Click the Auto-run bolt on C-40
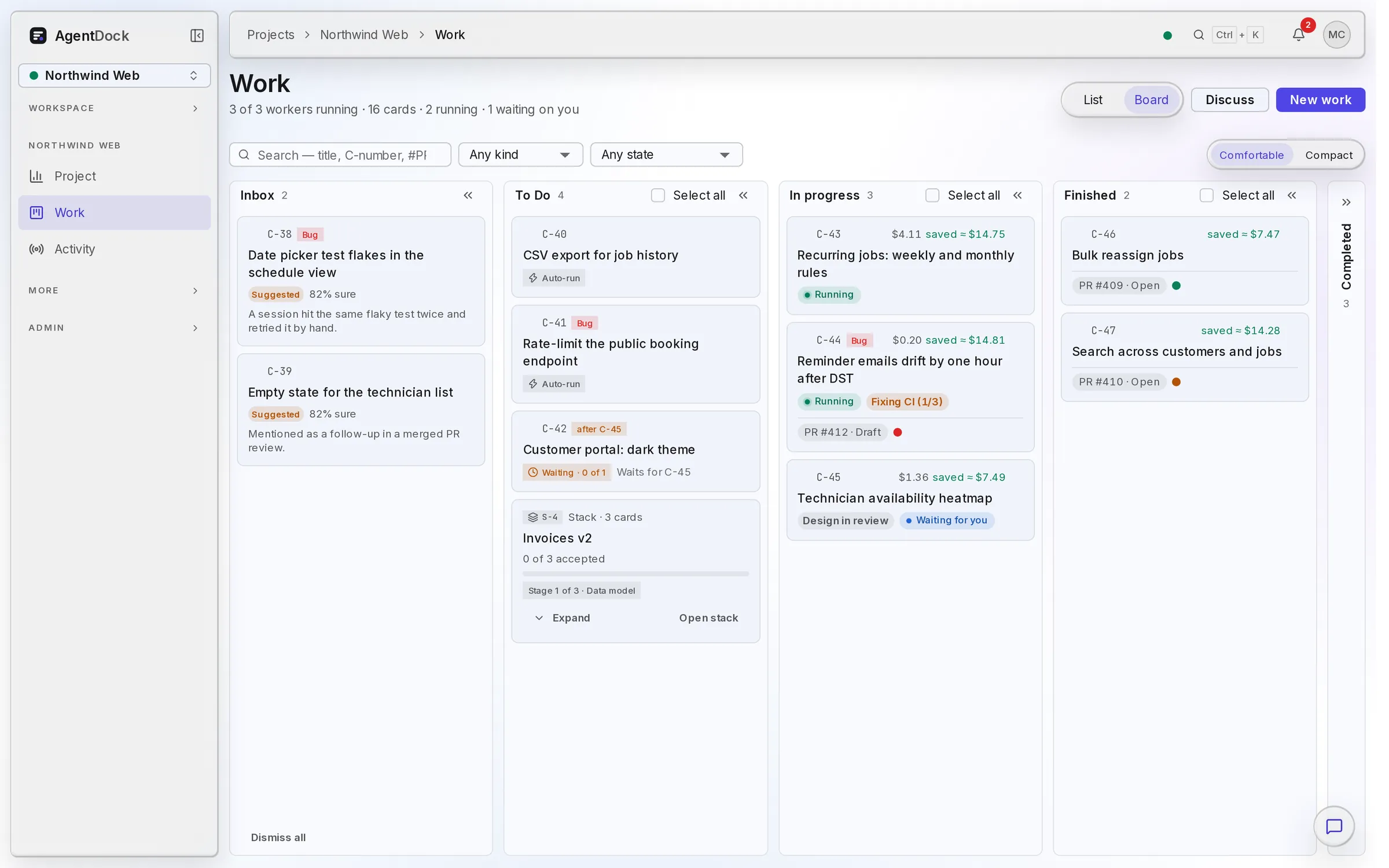The width and height of the screenshot is (1389, 868). click(533, 278)
